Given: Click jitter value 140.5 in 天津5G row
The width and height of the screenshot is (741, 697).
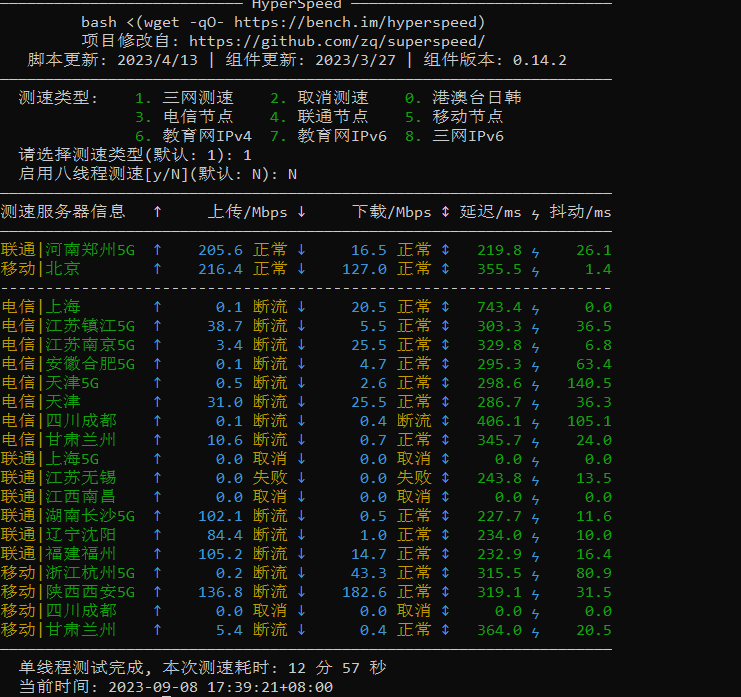Looking at the screenshot, I should (589, 383).
